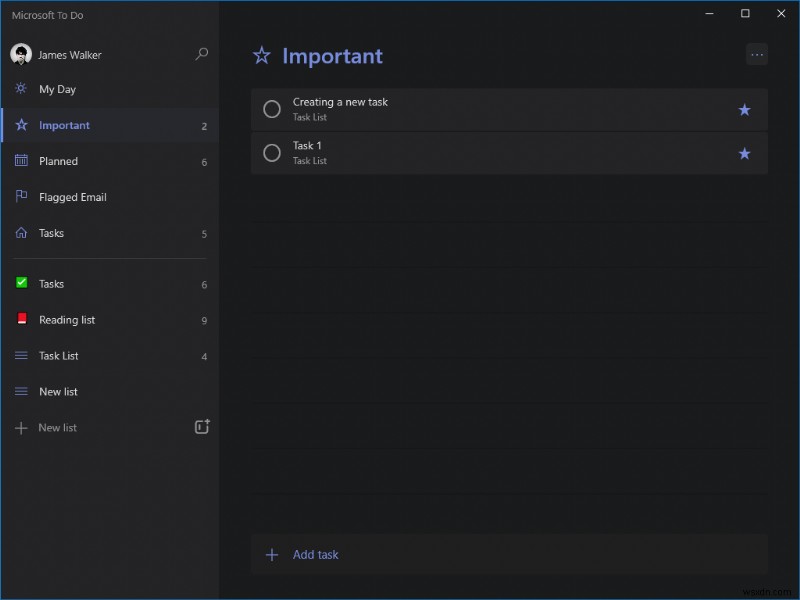The height and width of the screenshot is (600, 800).
Task: Click the green Tasks list icon
Action: (x=21, y=284)
